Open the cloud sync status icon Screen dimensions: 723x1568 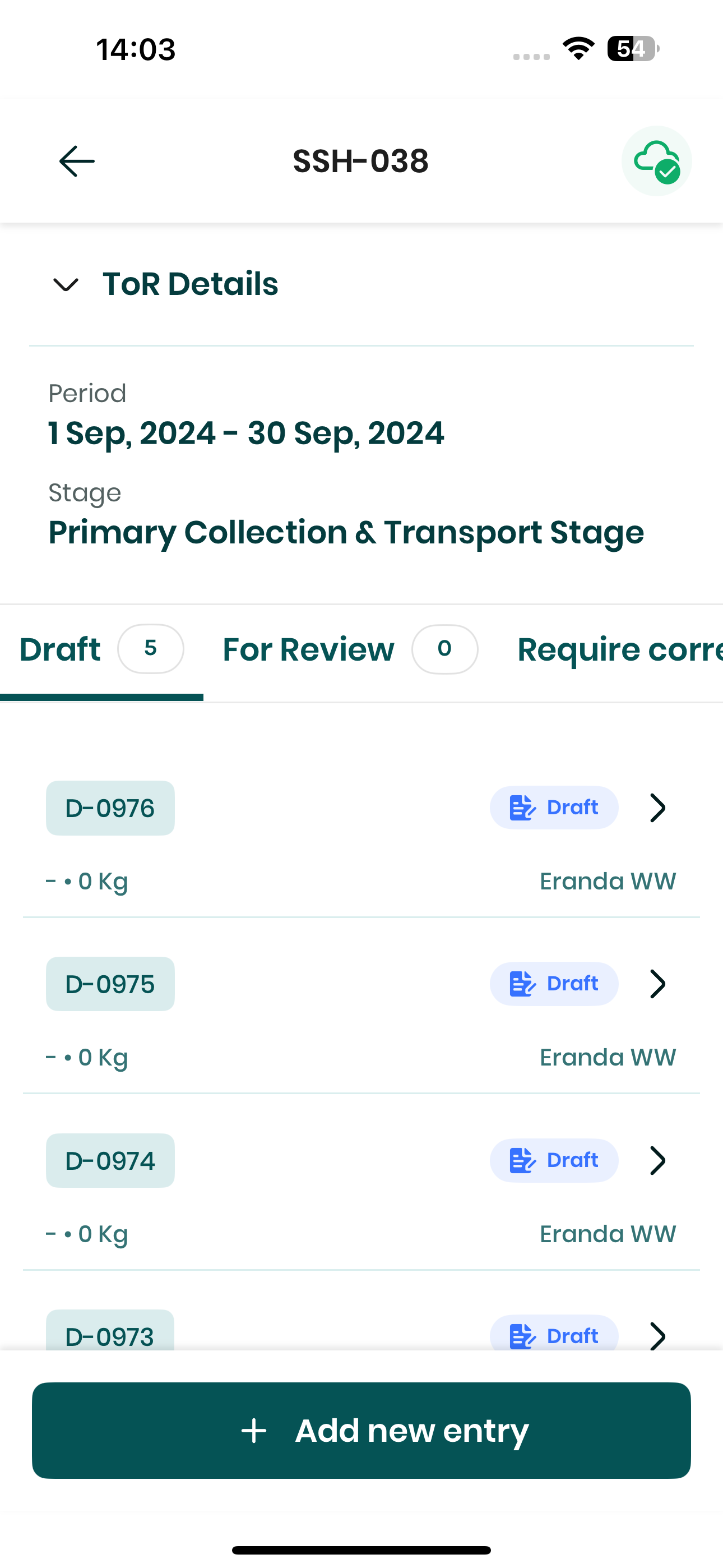click(656, 162)
